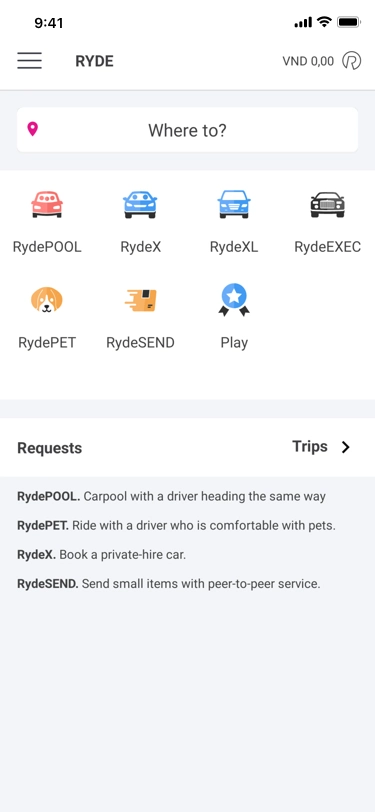Tap the RYDE title in header
The width and height of the screenshot is (375, 812).
94,61
